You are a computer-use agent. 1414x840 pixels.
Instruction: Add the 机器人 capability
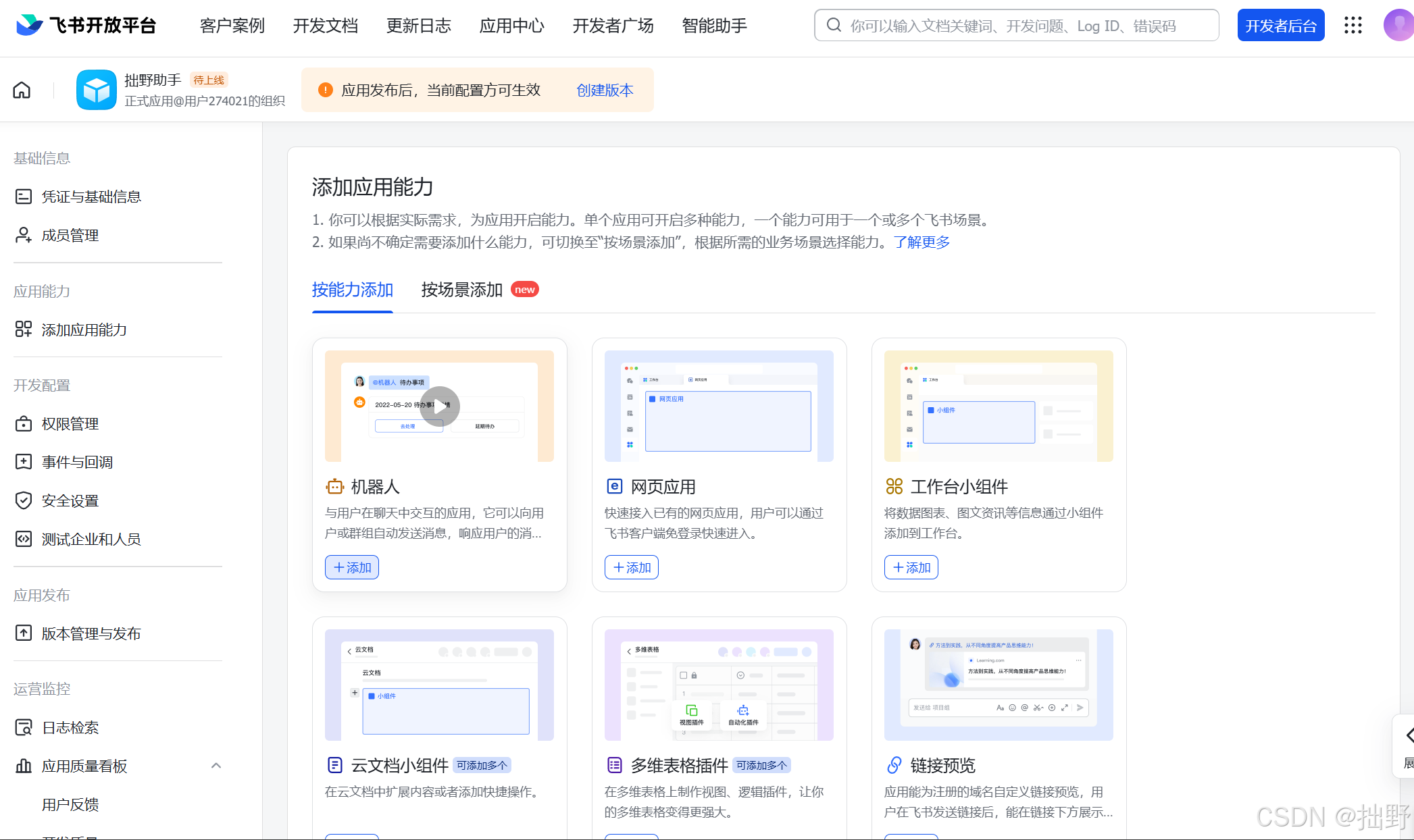pyautogui.click(x=352, y=567)
